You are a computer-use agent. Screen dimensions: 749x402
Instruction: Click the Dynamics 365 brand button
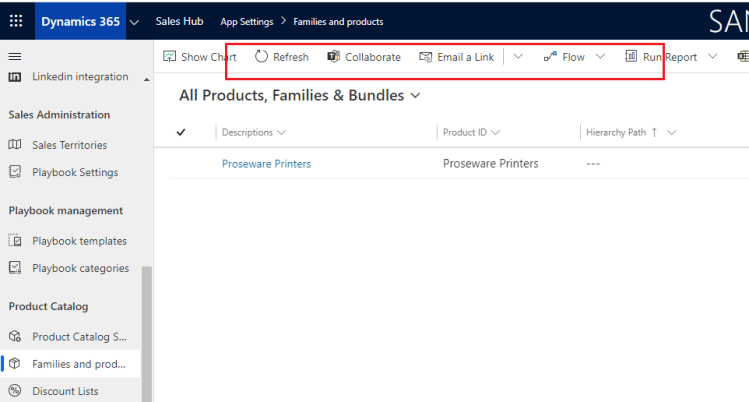80,21
